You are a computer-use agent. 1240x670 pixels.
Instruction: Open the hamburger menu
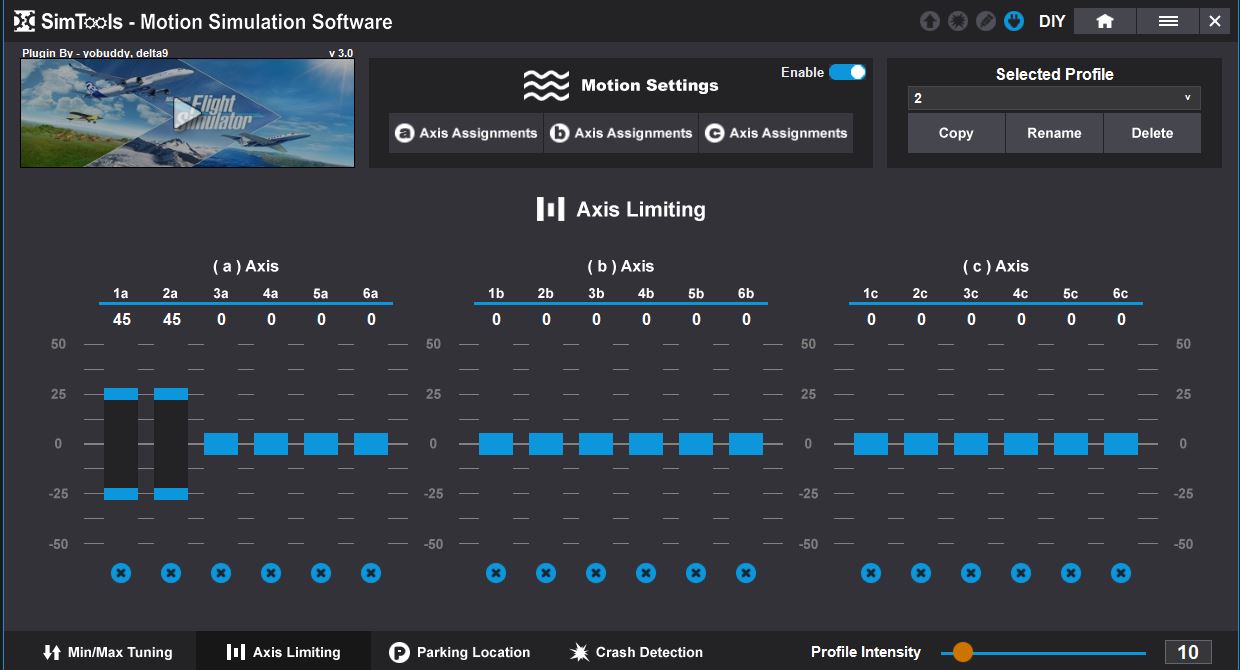(x=1167, y=21)
